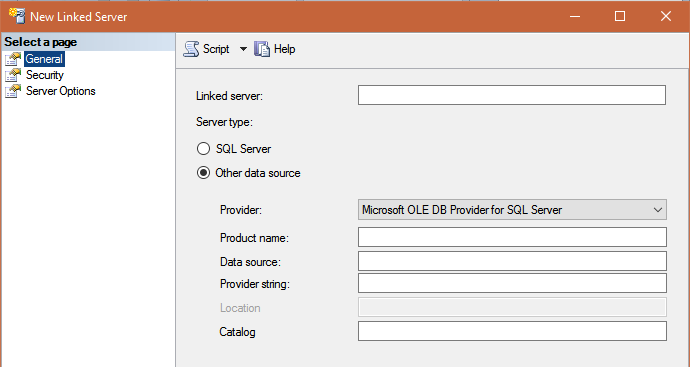Expand the Script dropdown arrow
This screenshot has height=367, width=690.
coord(243,49)
